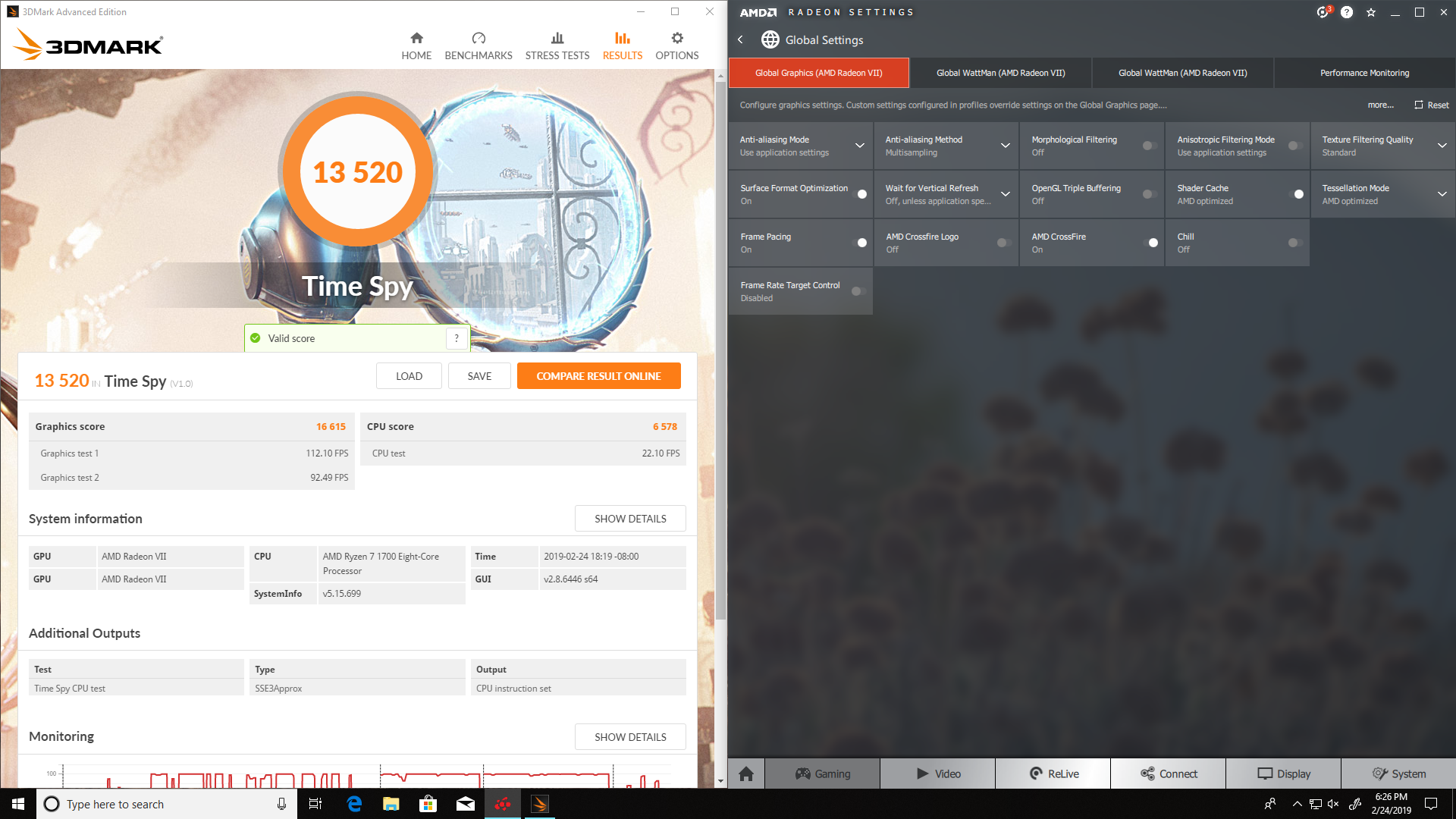Click the Radeon favorites star icon
The height and width of the screenshot is (819, 1456).
(1371, 12)
